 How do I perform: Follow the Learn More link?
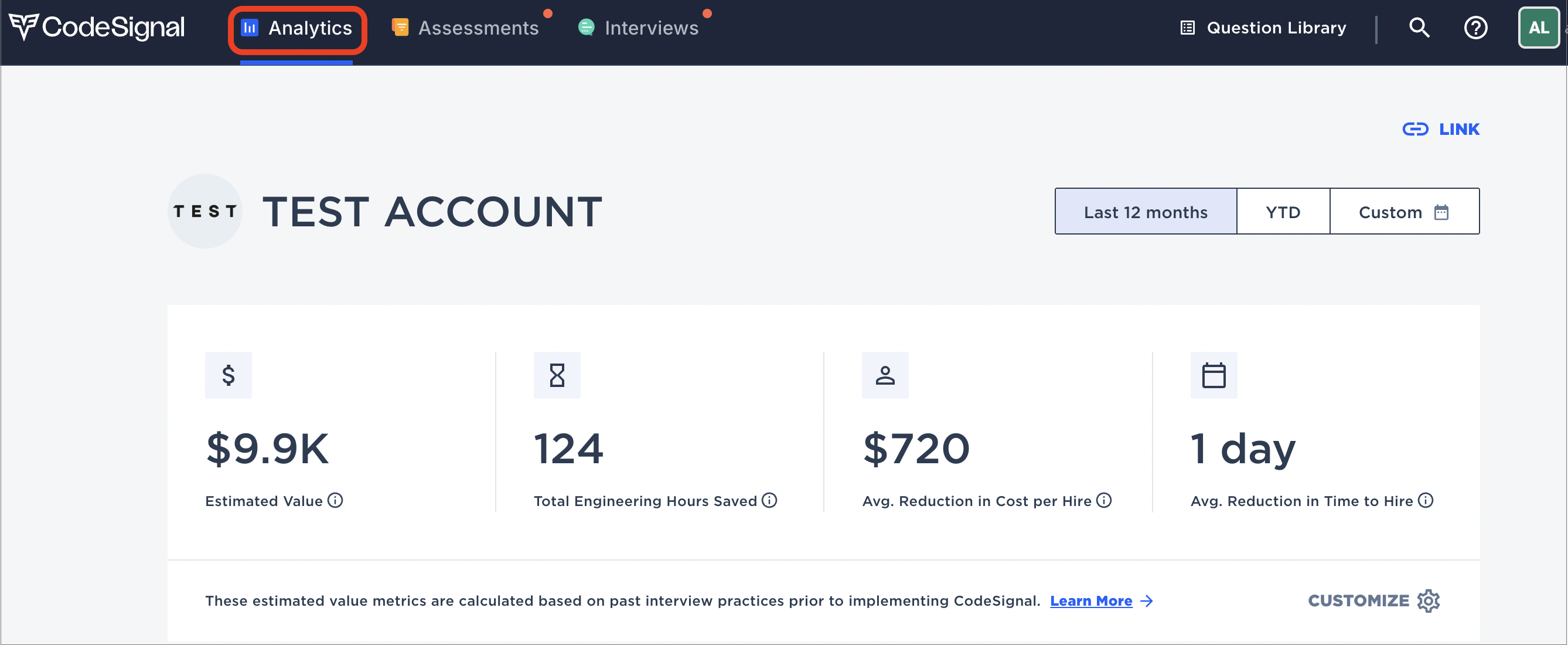pos(1091,601)
